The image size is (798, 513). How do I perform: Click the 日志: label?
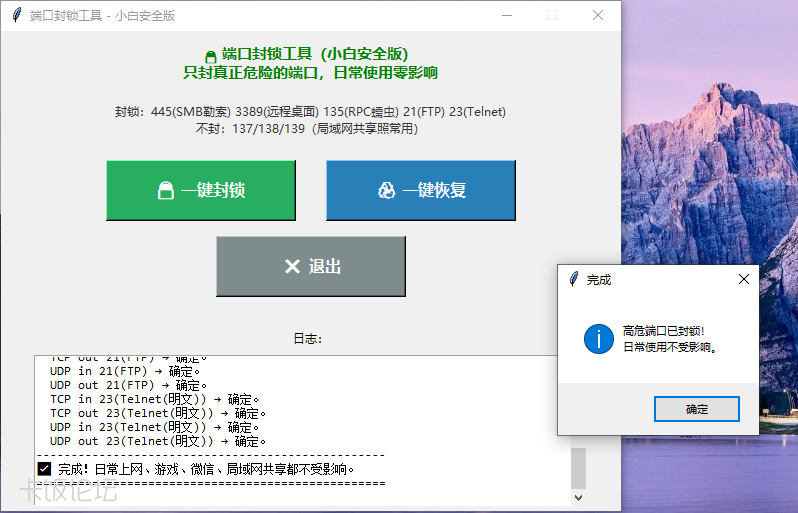[x=307, y=339]
